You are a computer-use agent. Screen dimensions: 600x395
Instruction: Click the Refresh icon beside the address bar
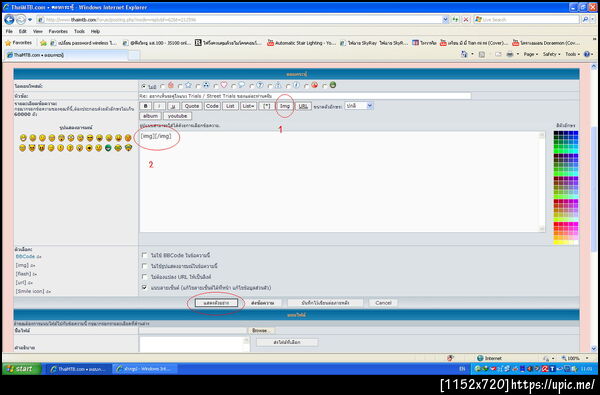pyautogui.click(x=455, y=19)
